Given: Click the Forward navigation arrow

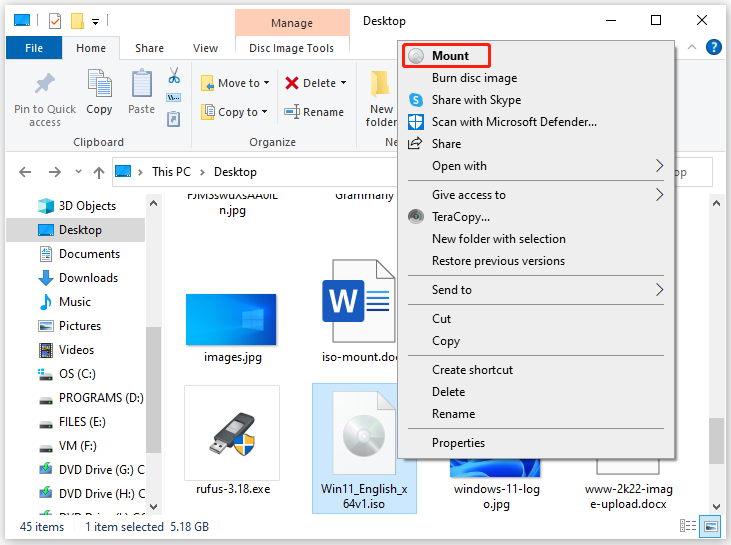Looking at the screenshot, I should click(55, 172).
